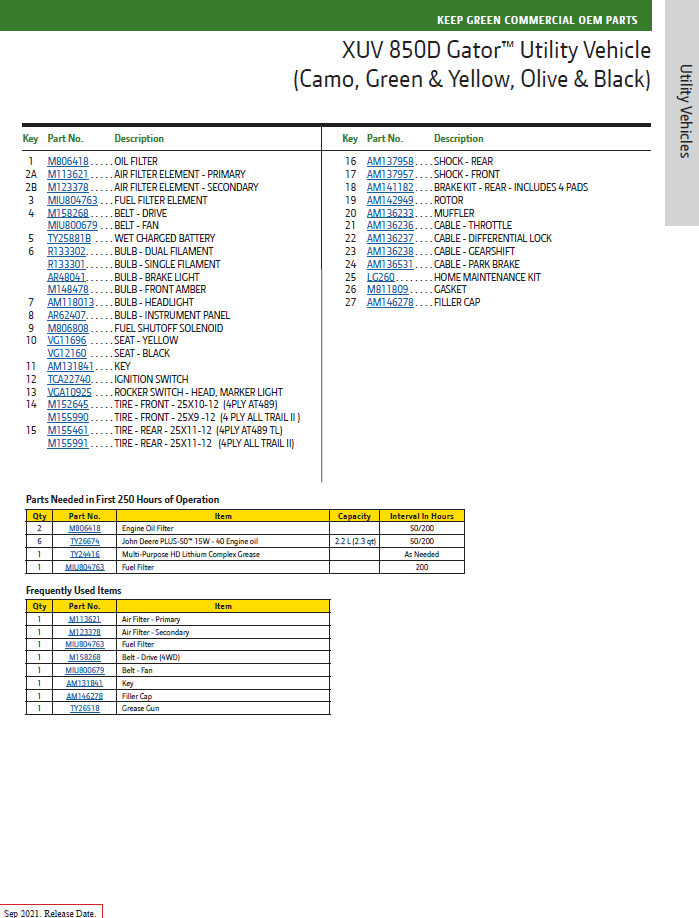This screenshot has height=918, width=699.
Task: Click AM136238 gearshift cable link
Action: (390, 251)
